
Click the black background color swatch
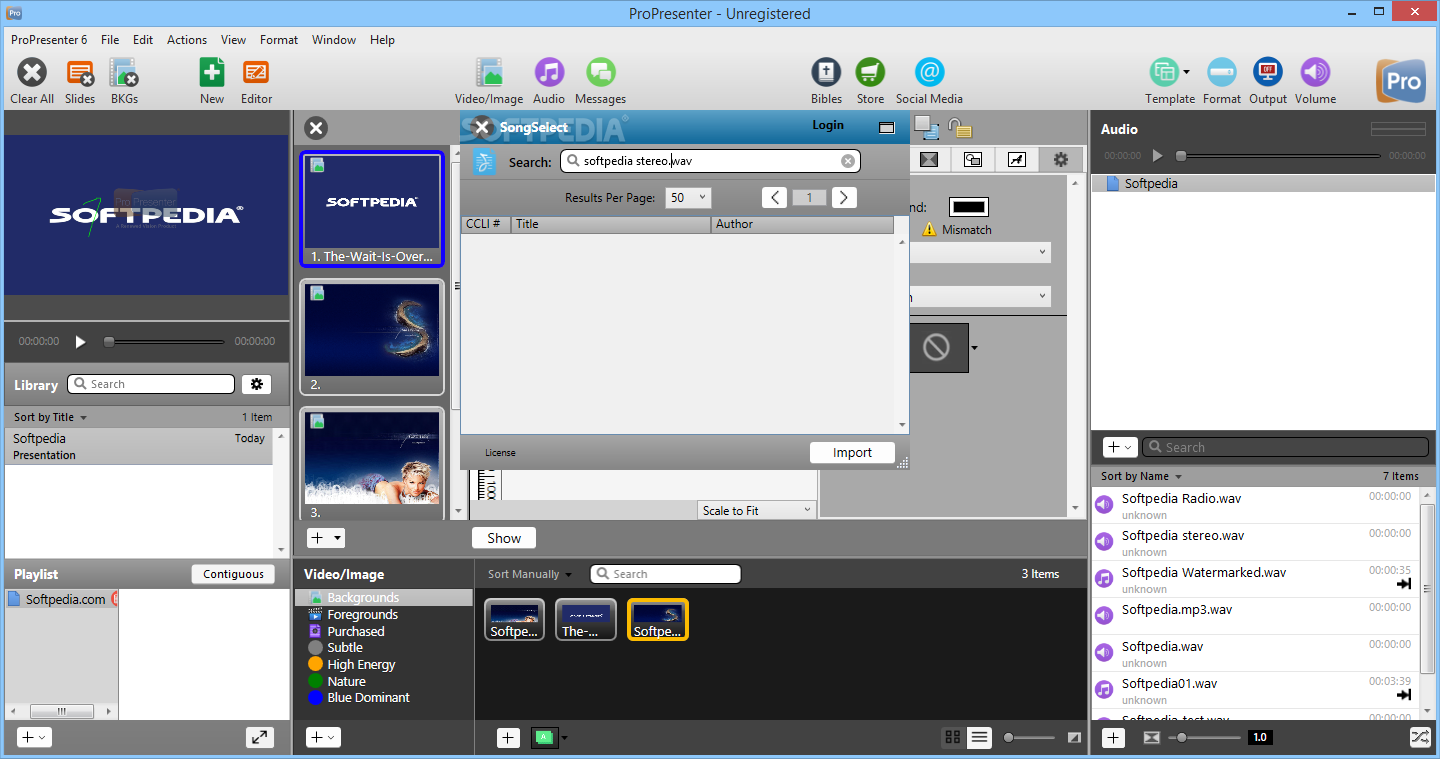[x=969, y=207]
